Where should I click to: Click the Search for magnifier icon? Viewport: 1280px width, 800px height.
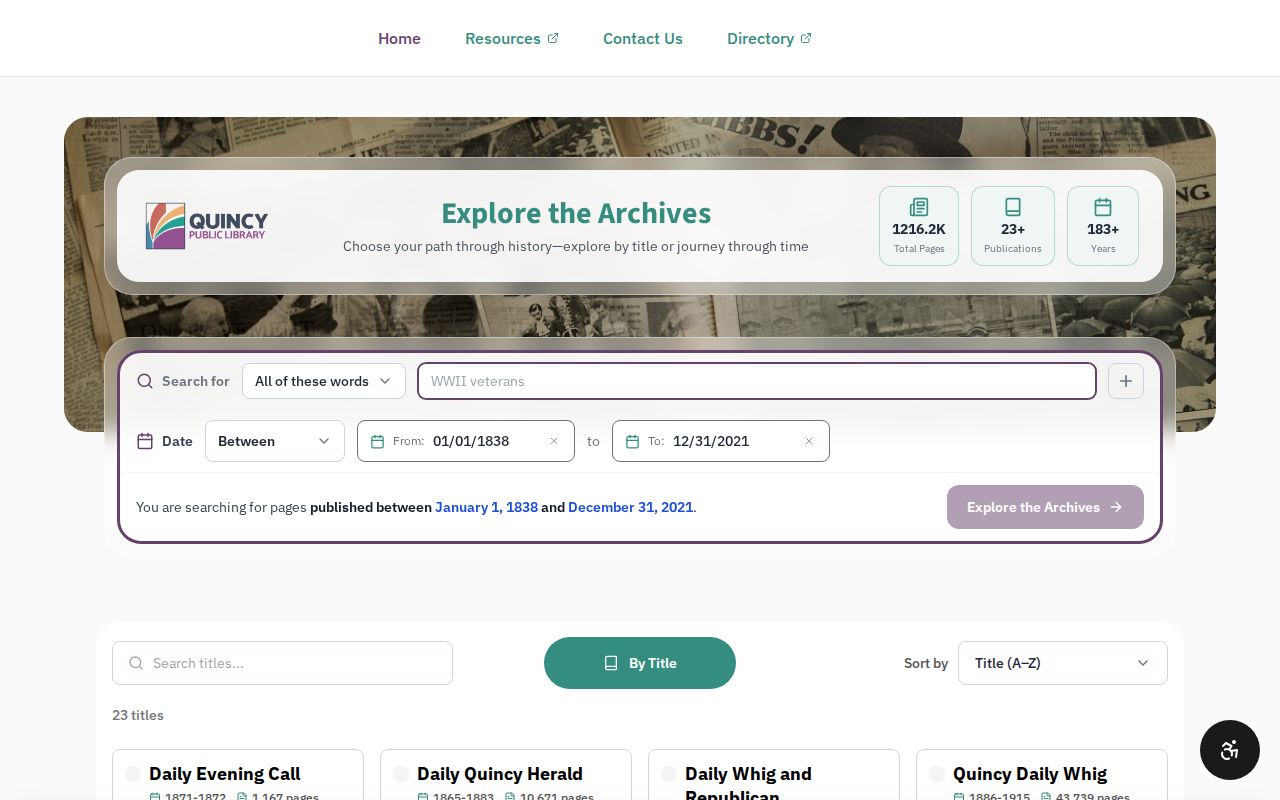145,381
